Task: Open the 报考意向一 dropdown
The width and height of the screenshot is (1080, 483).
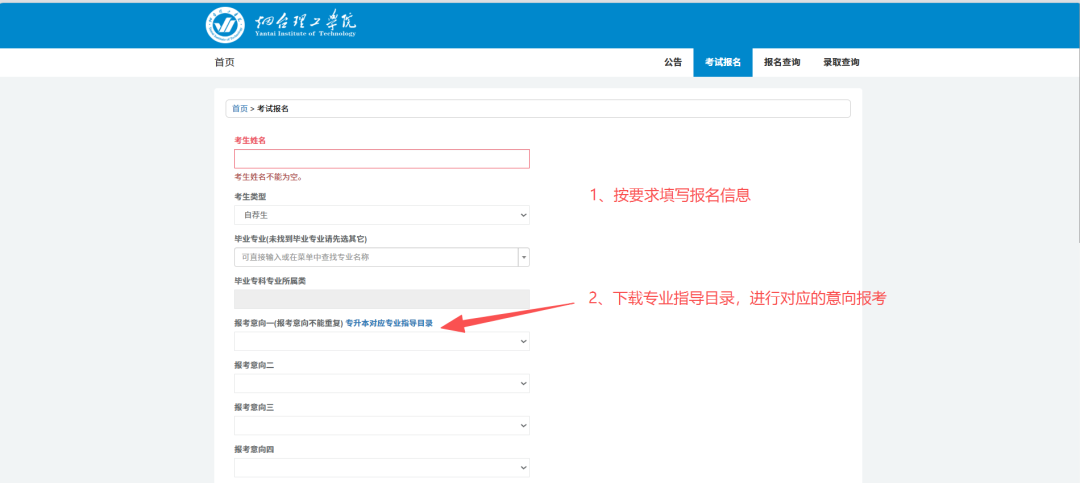Action: [x=381, y=342]
